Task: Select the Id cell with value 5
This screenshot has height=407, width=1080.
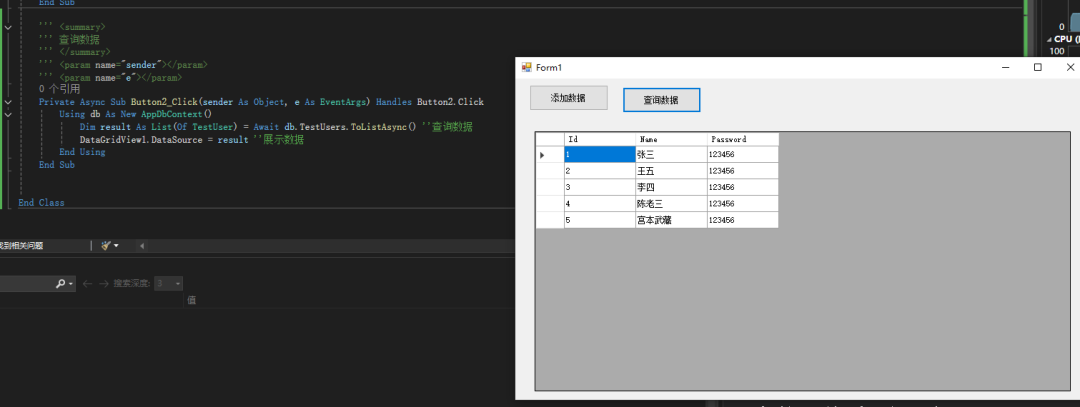Action: 599,220
